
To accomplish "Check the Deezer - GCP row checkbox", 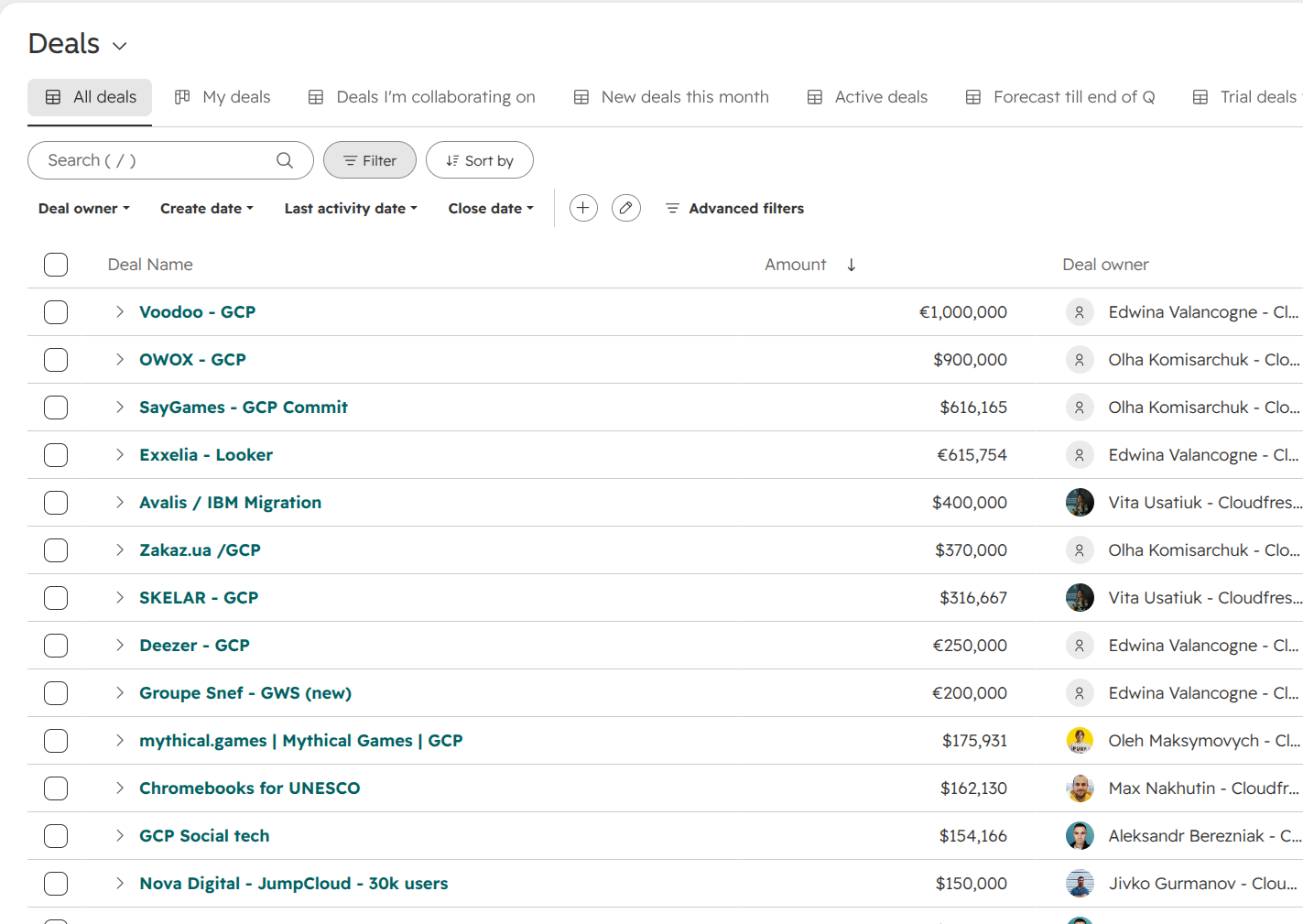I will coord(56,646).
